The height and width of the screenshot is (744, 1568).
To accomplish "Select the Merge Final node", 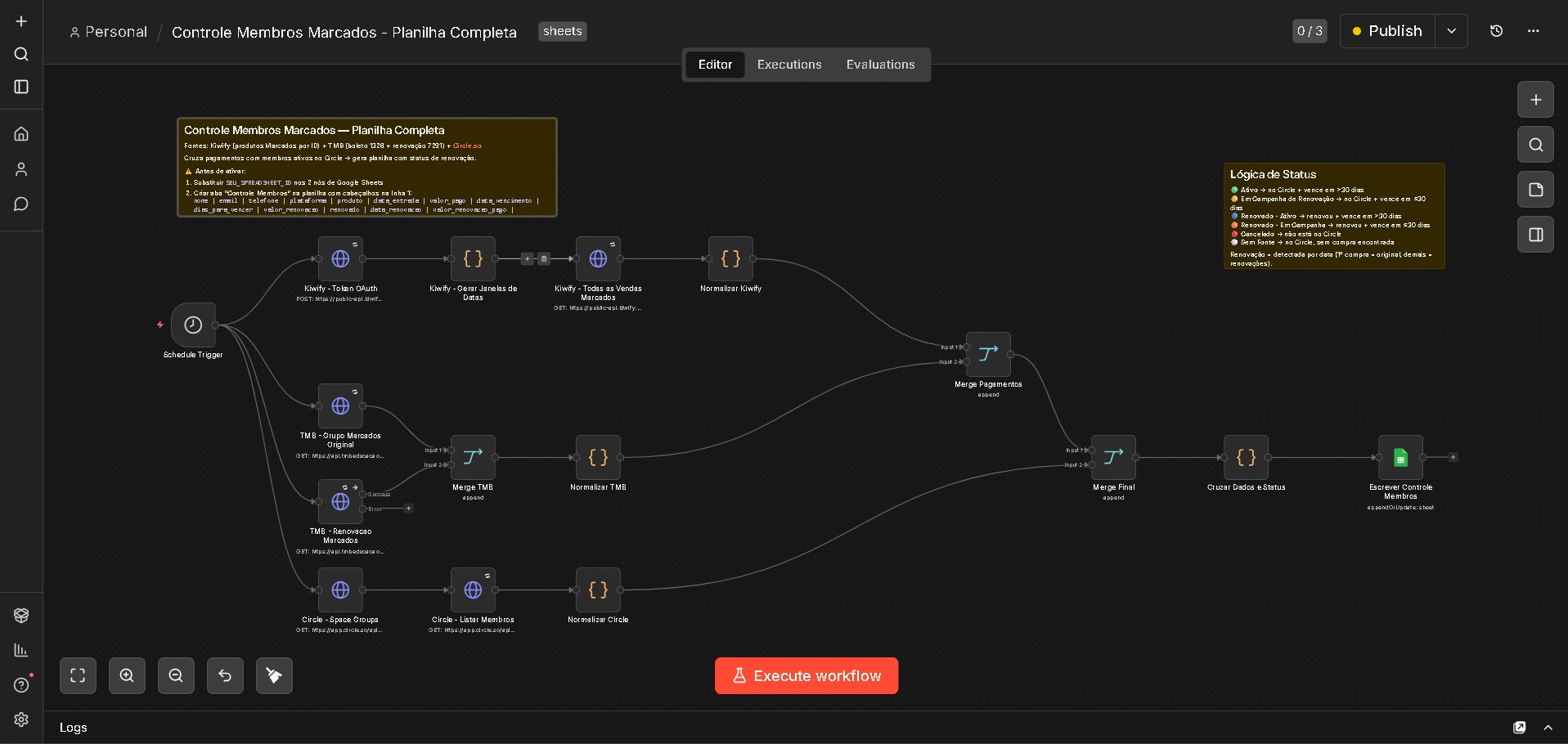I will tap(1113, 458).
